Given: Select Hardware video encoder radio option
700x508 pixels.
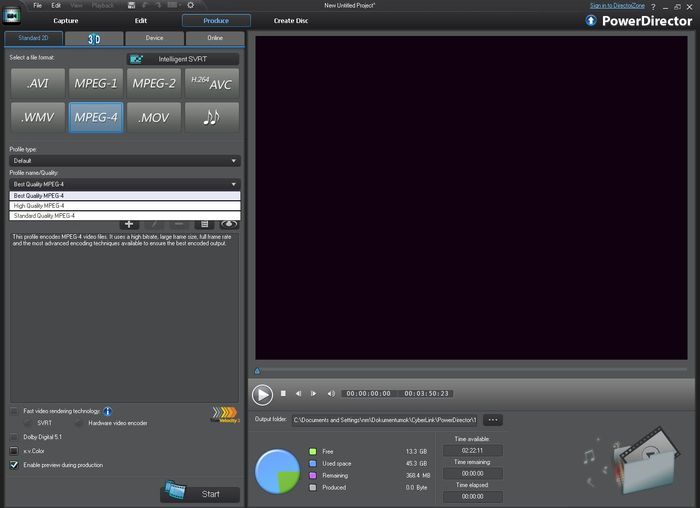Looking at the screenshot, I should click(x=79, y=423).
